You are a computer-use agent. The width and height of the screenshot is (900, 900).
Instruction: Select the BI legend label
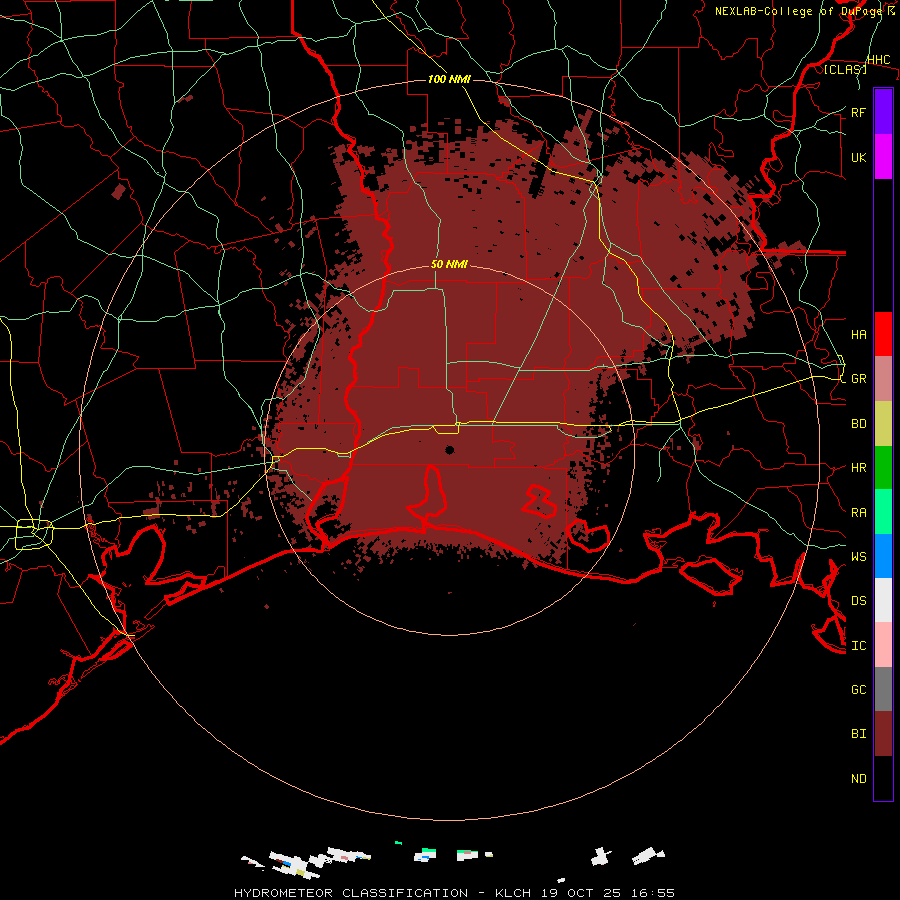point(858,734)
